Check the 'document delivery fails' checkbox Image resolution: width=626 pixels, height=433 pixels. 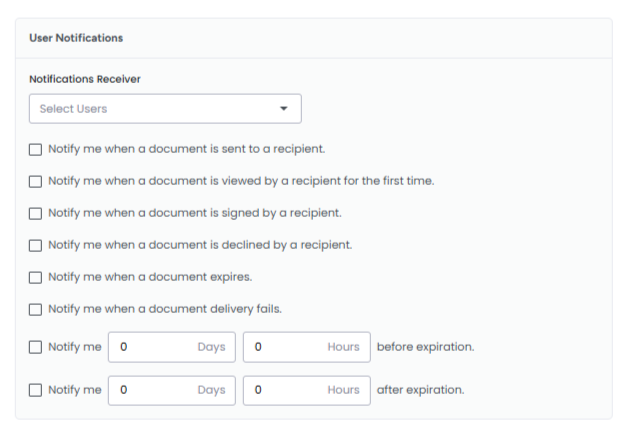[x=35, y=309]
